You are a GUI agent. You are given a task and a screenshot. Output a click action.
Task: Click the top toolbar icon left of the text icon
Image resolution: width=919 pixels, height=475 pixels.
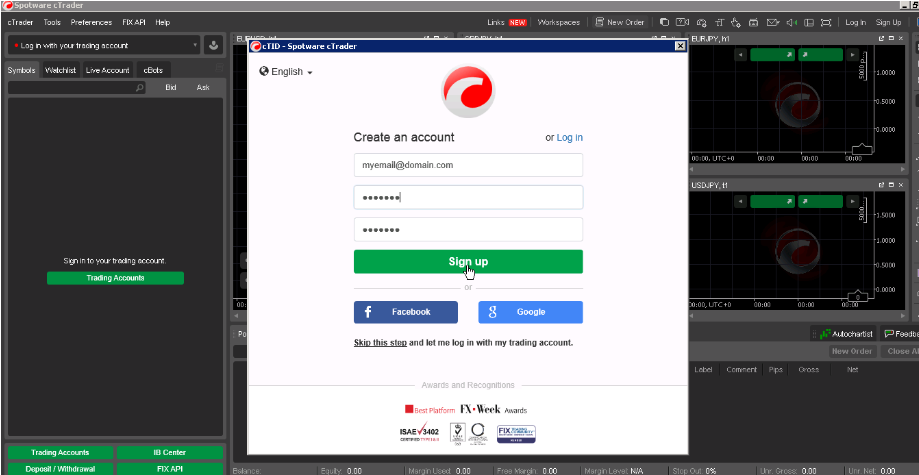point(702,22)
